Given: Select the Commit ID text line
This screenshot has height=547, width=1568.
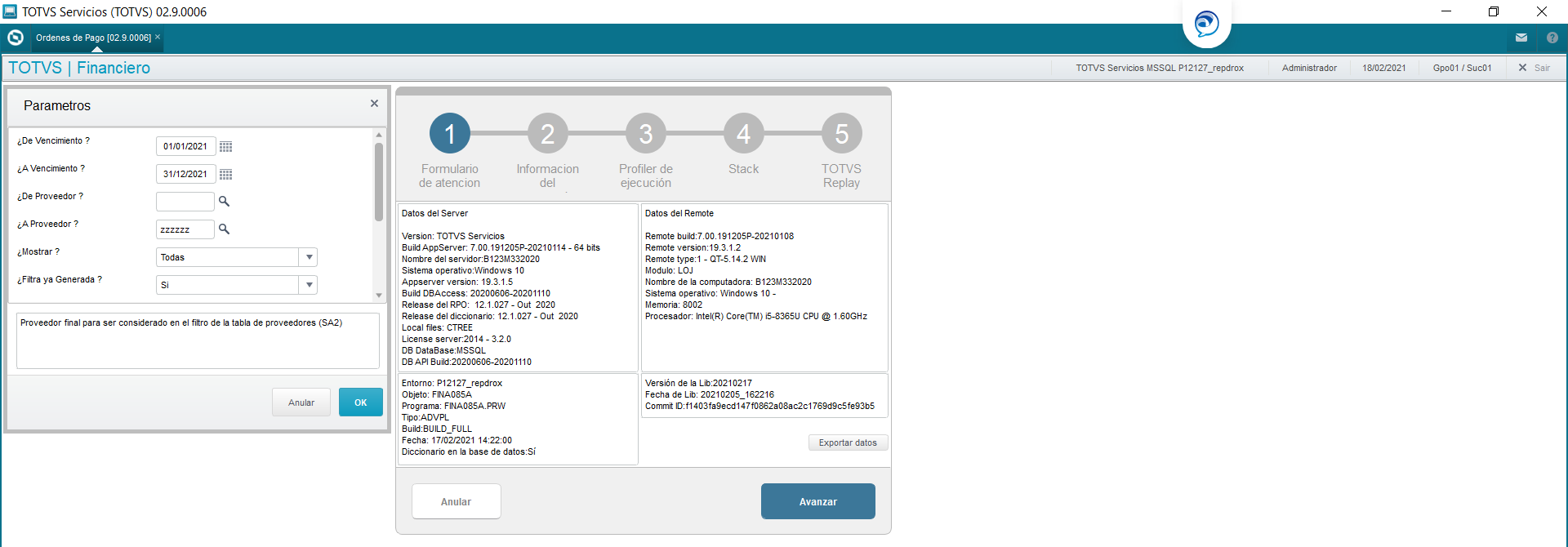Looking at the screenshot, I should click(759, 406).
